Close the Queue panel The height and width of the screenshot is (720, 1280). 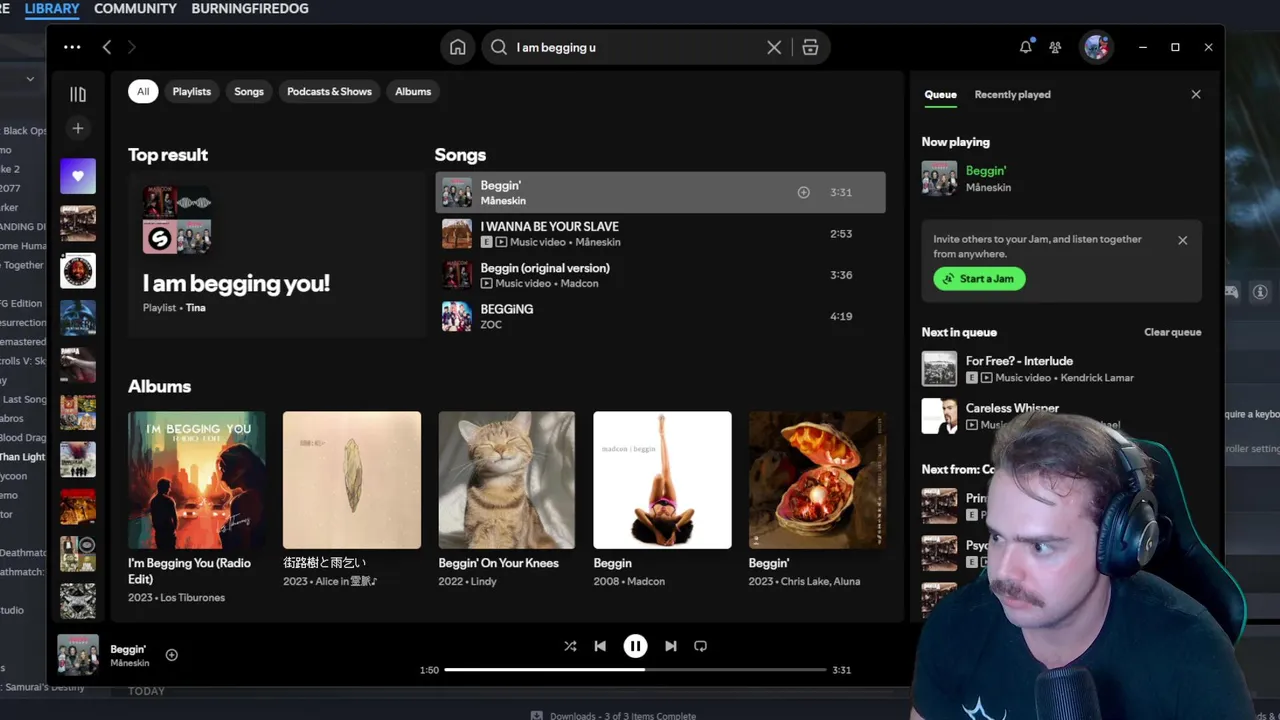(1196, 94)
